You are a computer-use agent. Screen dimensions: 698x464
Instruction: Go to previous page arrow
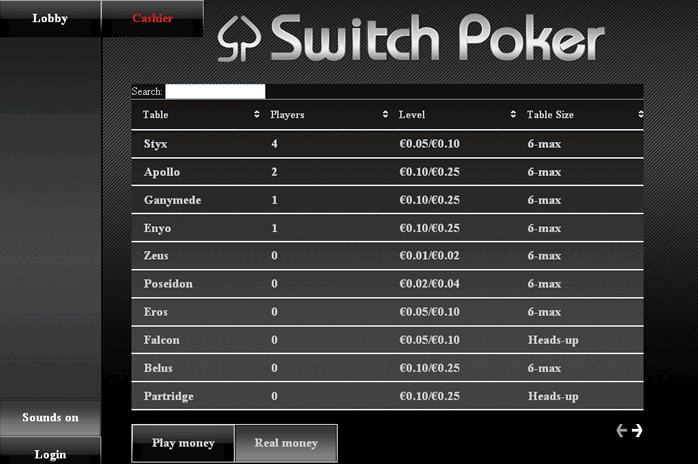621,430
